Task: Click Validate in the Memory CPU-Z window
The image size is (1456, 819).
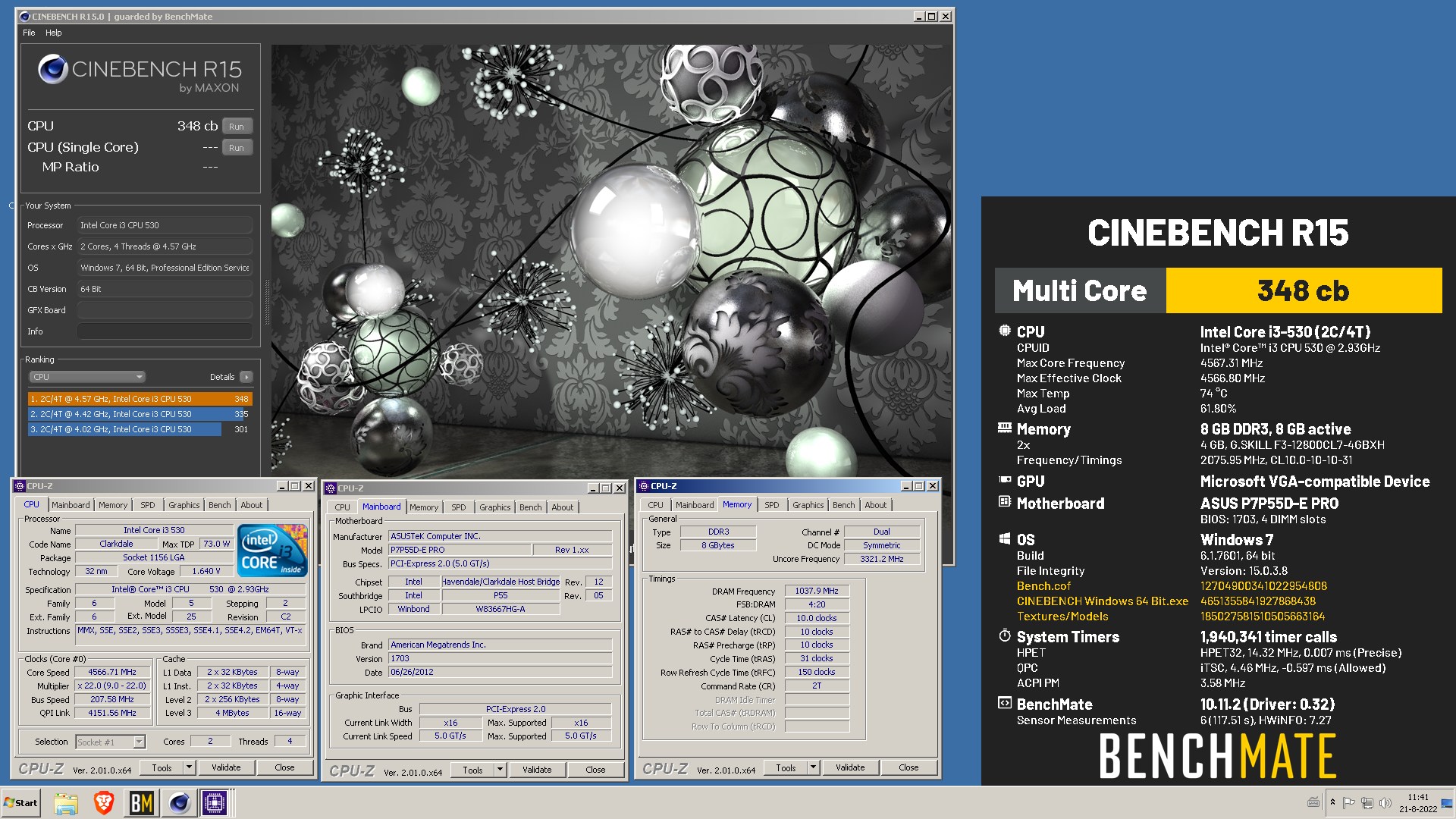Action: click(x=850, y=767)
